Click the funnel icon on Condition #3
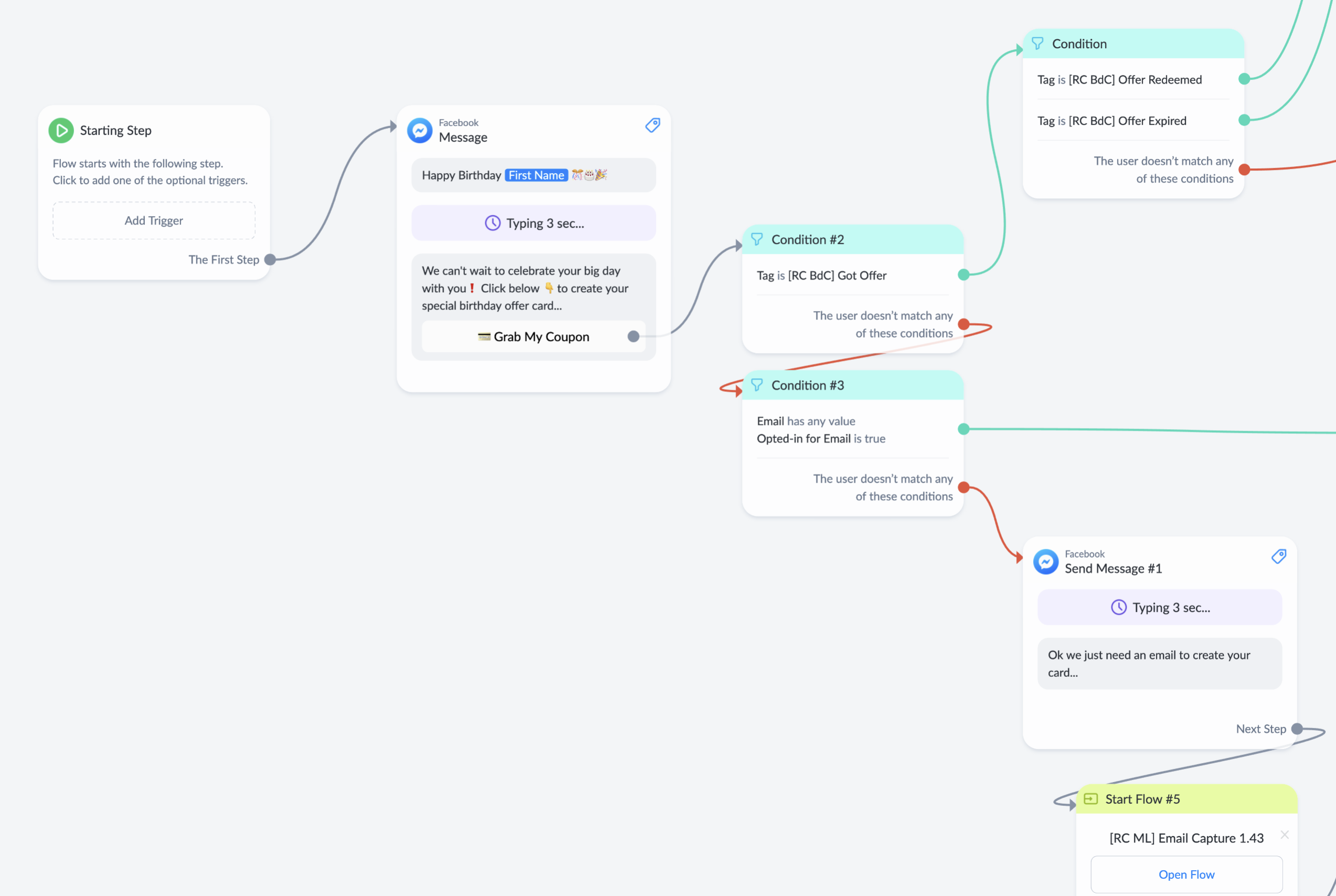The width and height of the screenshot is (1336, 896). (757, 385)
